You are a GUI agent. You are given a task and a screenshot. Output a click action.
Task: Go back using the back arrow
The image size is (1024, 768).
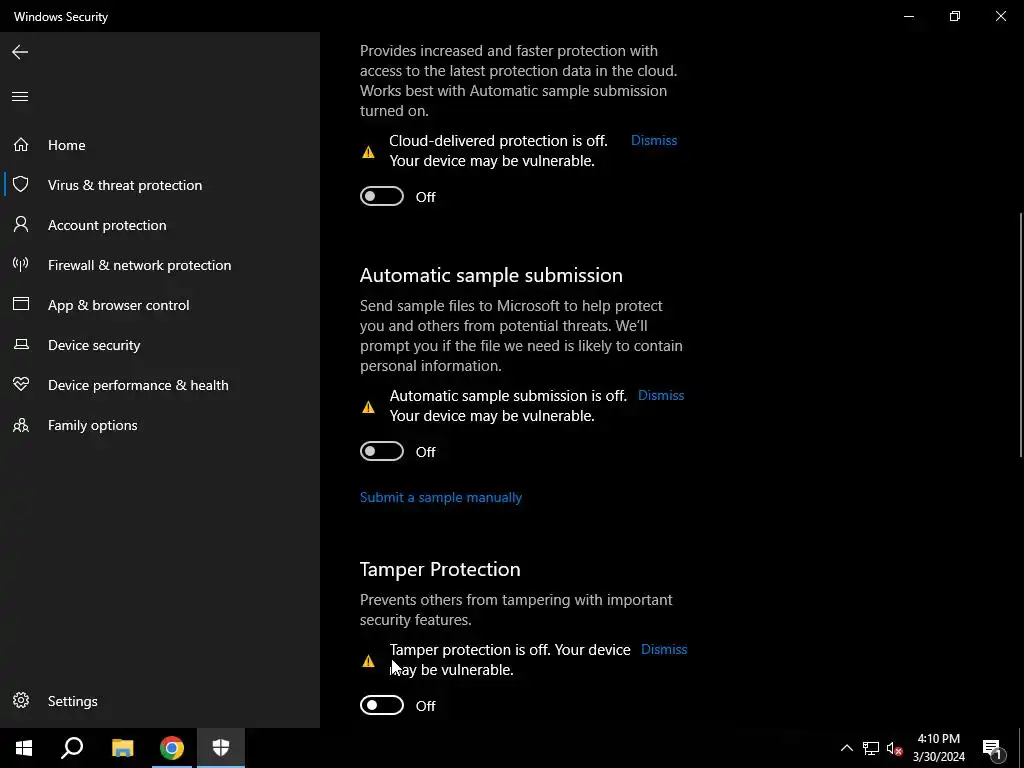coord(20,52)
